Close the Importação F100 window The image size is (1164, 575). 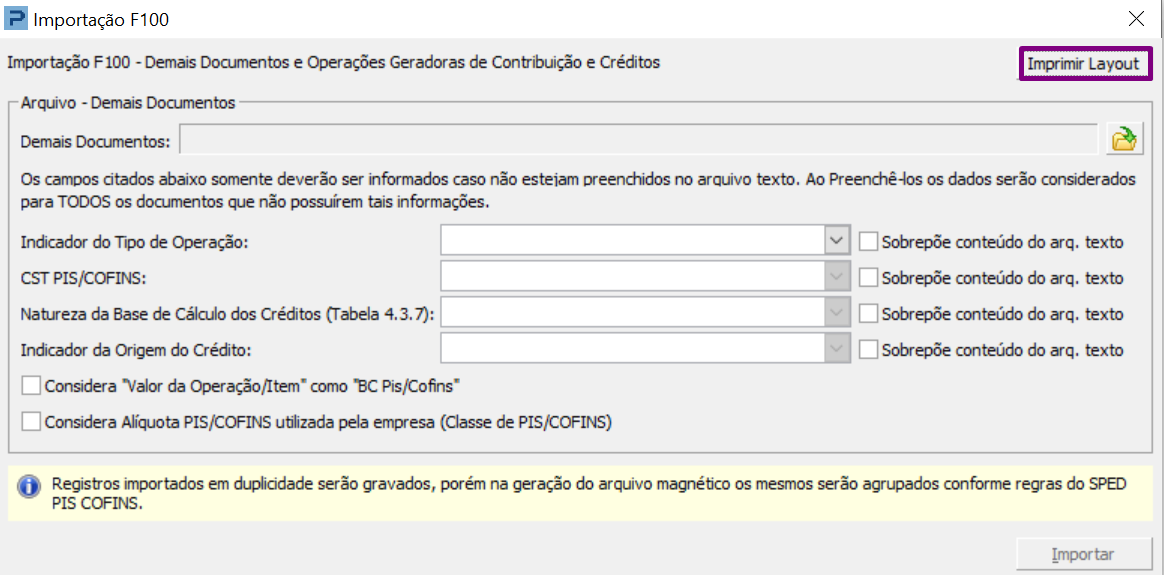click(x=1136, y=18)
